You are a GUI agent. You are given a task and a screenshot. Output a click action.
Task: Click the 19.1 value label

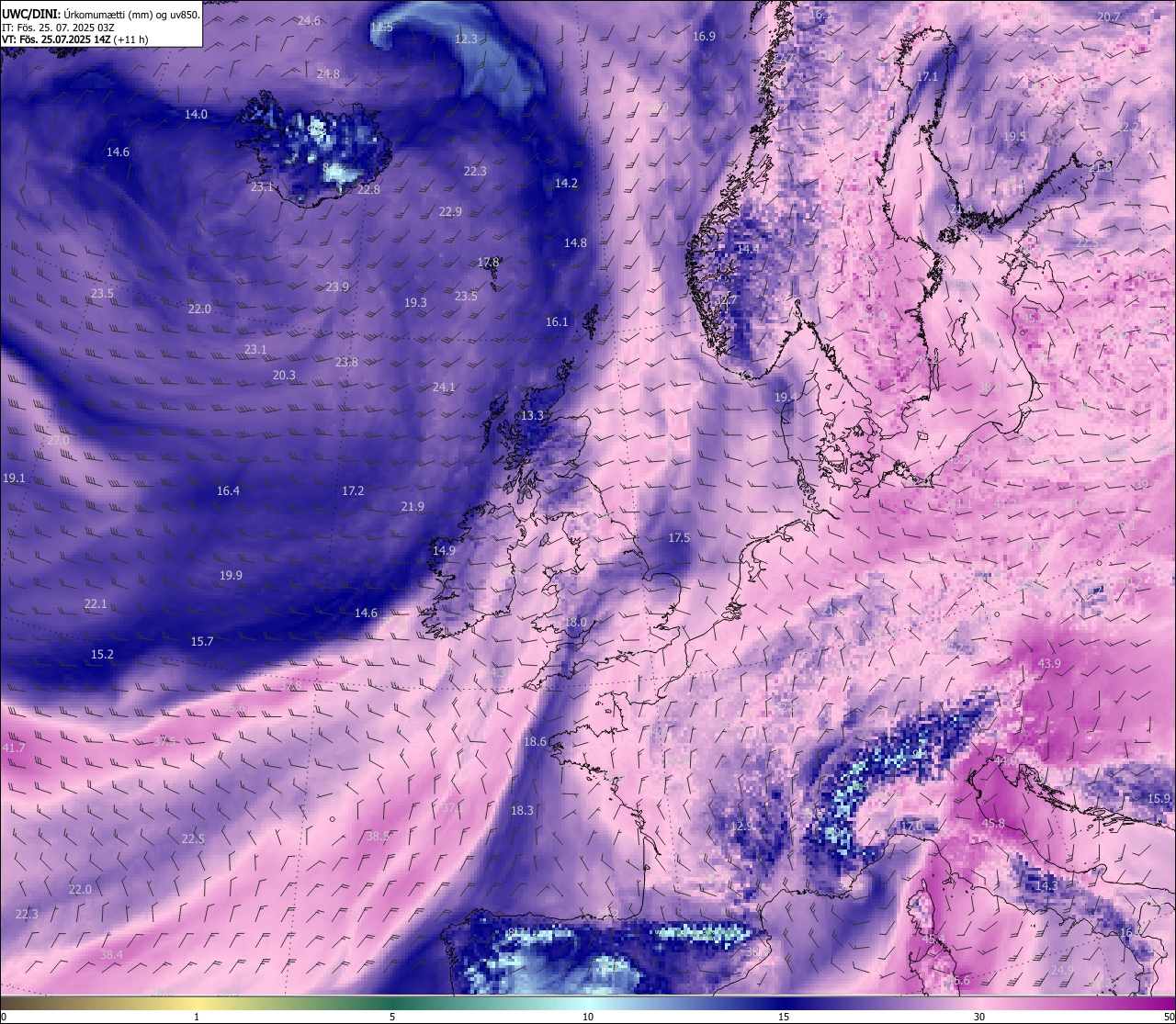coord(14,478)
